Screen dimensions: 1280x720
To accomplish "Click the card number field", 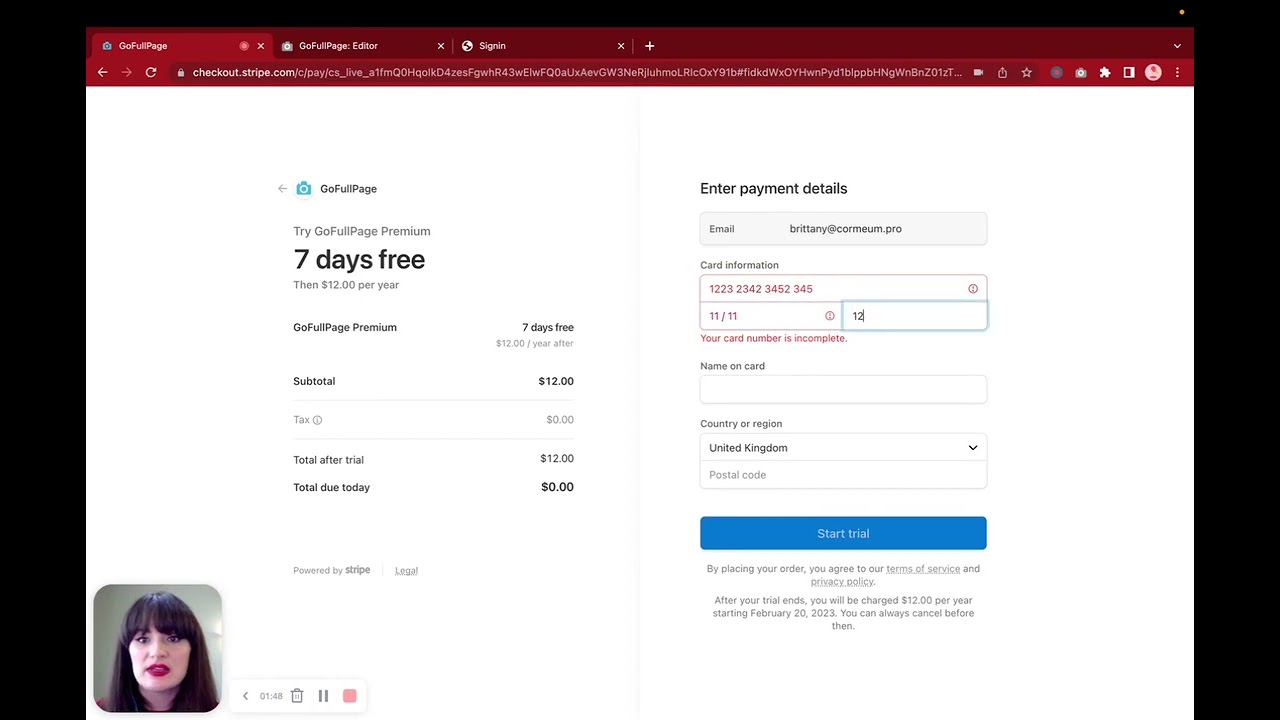I will [843, 289].
